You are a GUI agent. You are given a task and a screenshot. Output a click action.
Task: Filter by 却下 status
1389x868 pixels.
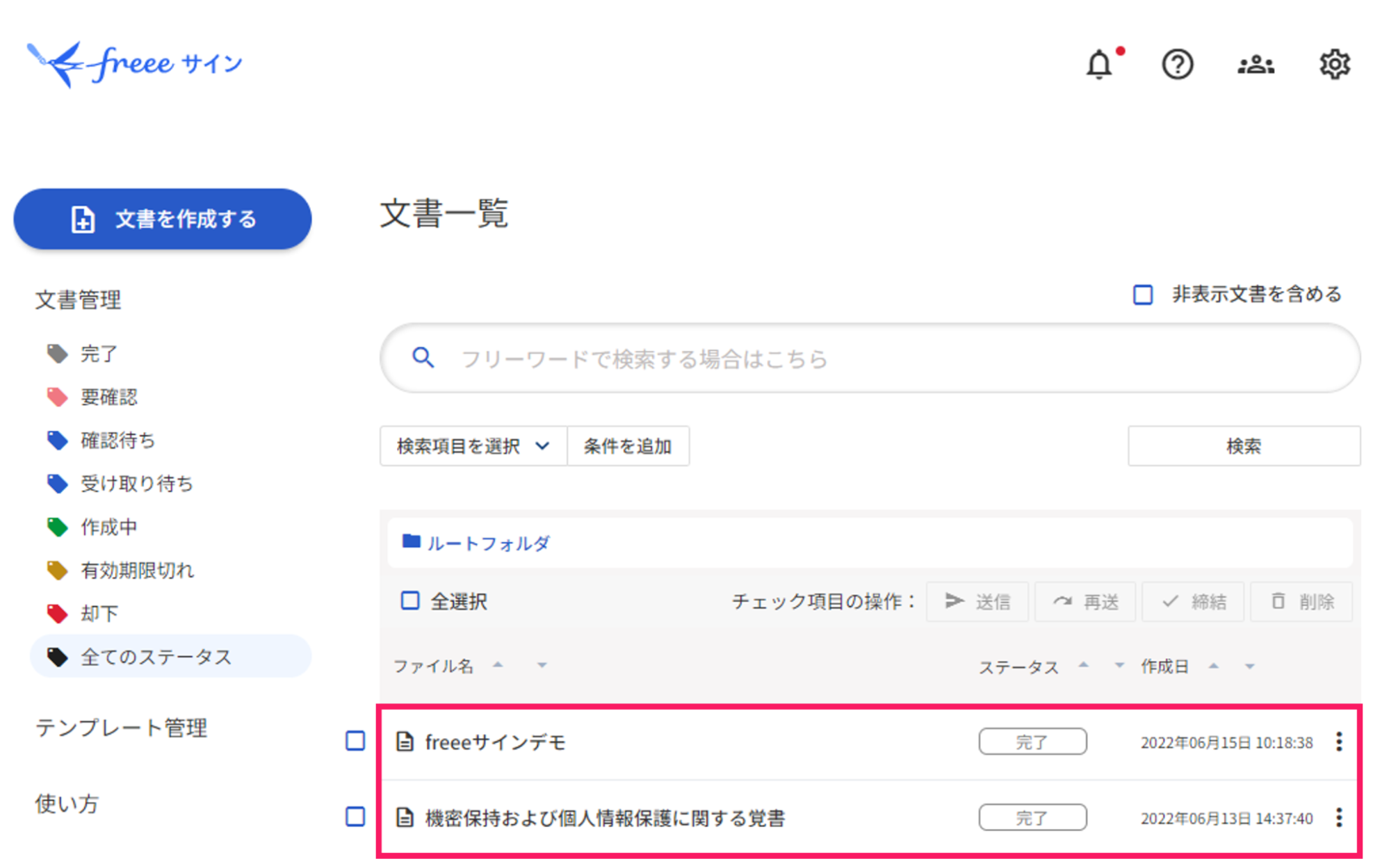[x=99, y=614]
